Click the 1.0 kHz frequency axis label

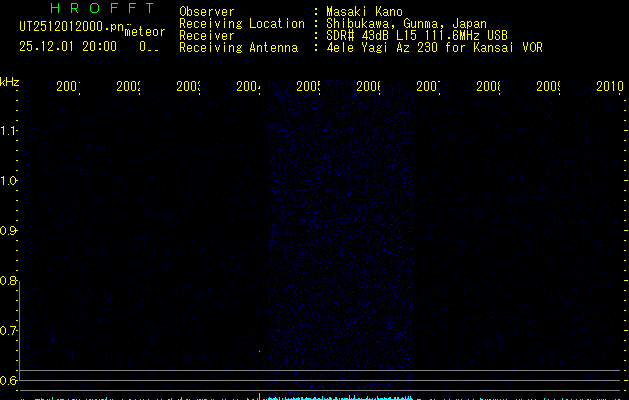(8, 181)
